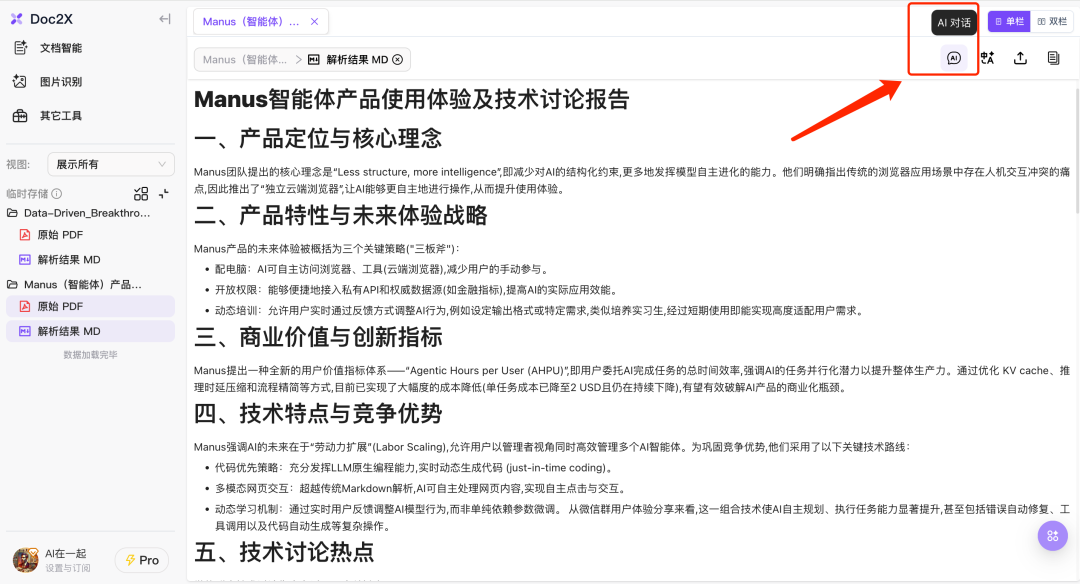
Task: Click the bullet line starting with 动态培训
Action: click(x=539, y=311)
